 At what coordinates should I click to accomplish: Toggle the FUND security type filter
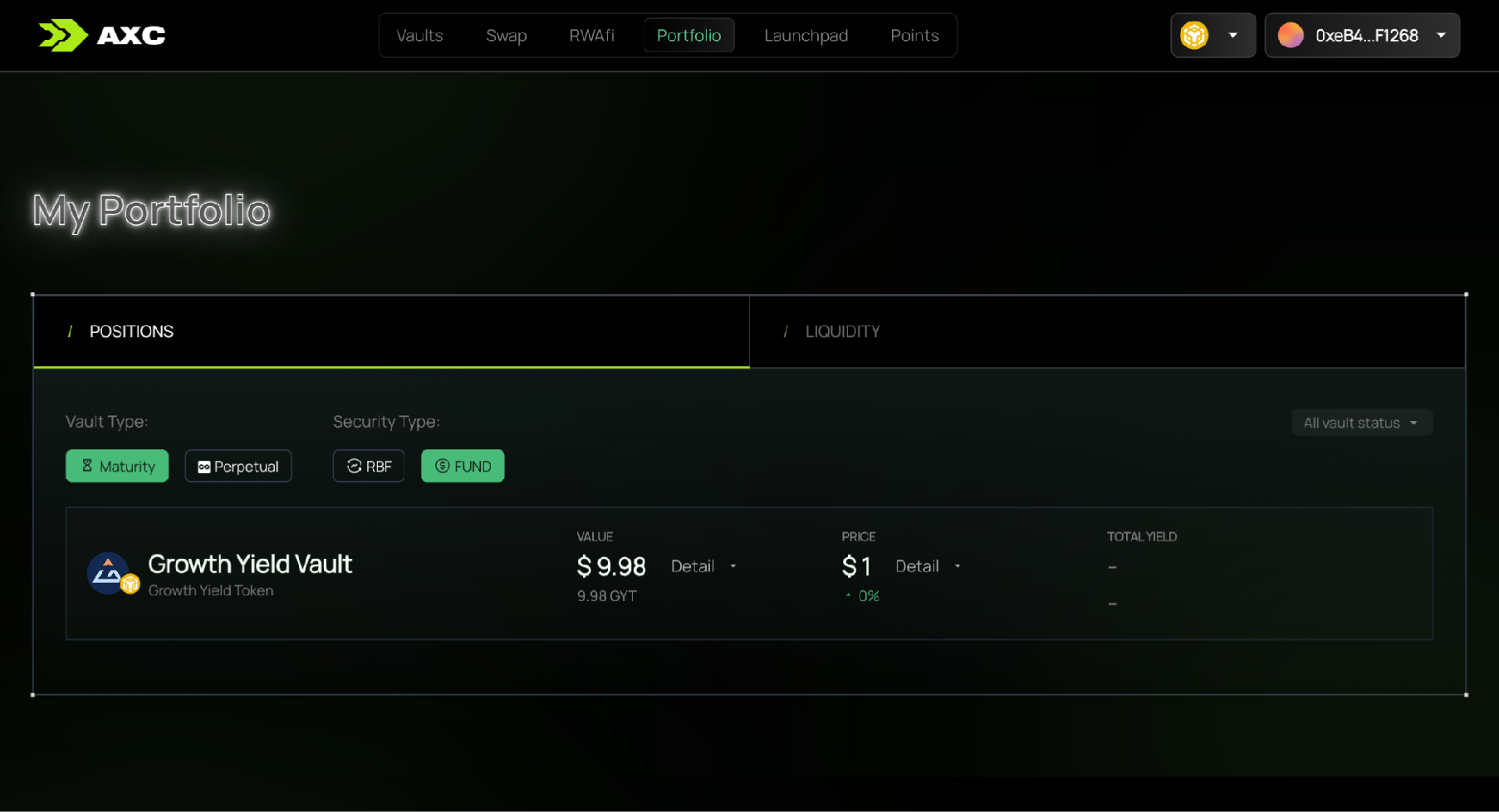tap(463, 466)
